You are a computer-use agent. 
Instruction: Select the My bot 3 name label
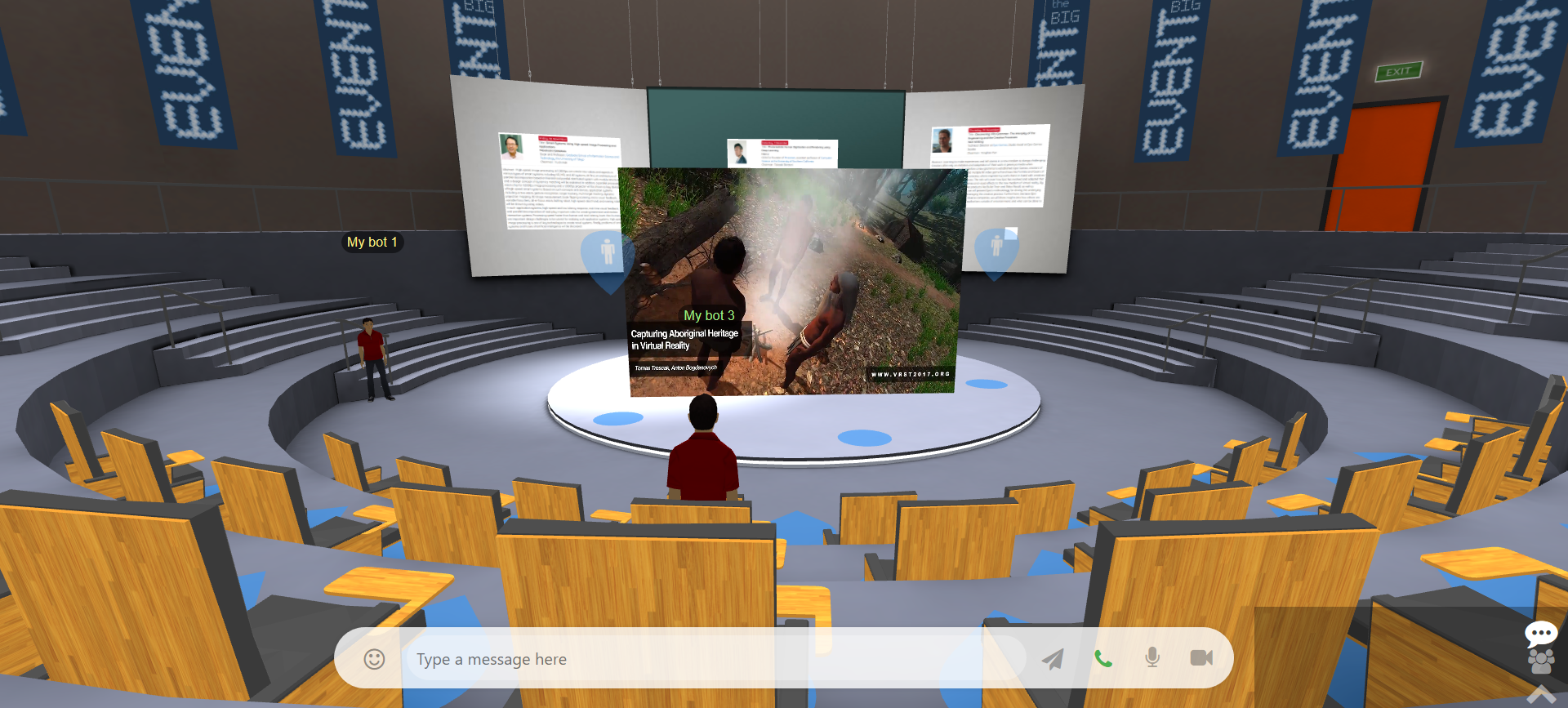point(709,315)
